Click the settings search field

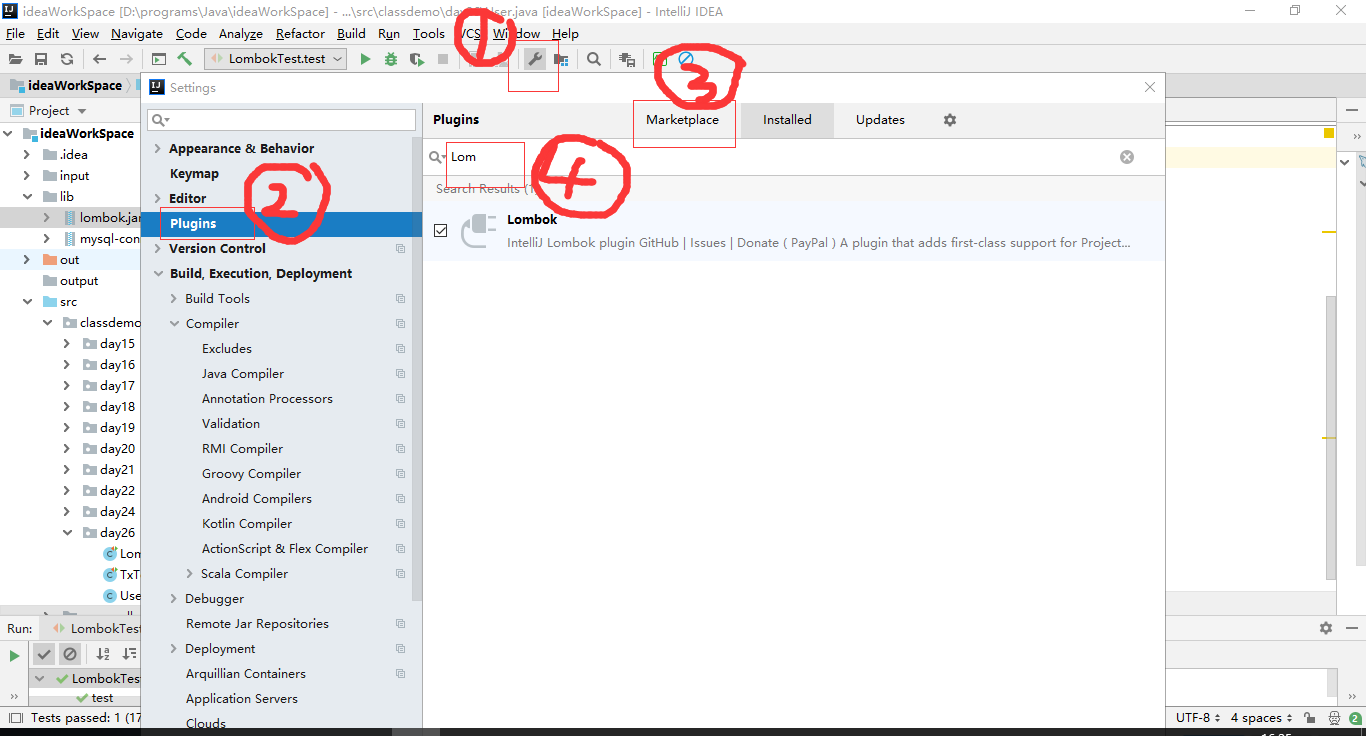click(281, 120)
